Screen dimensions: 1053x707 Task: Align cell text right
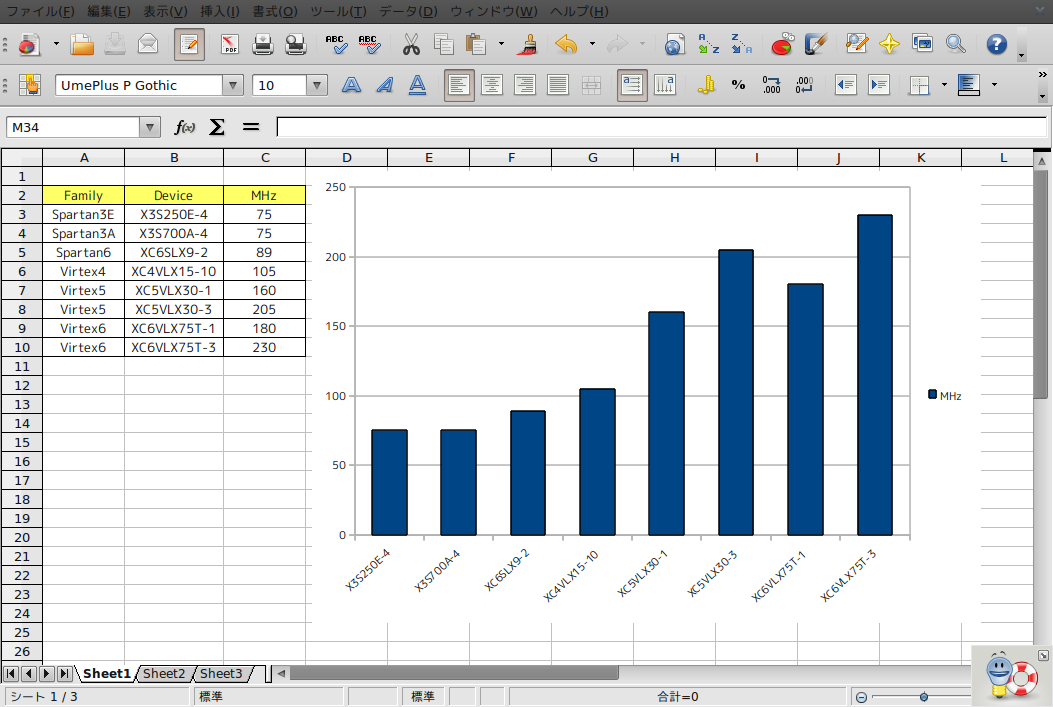coord(524,85)
